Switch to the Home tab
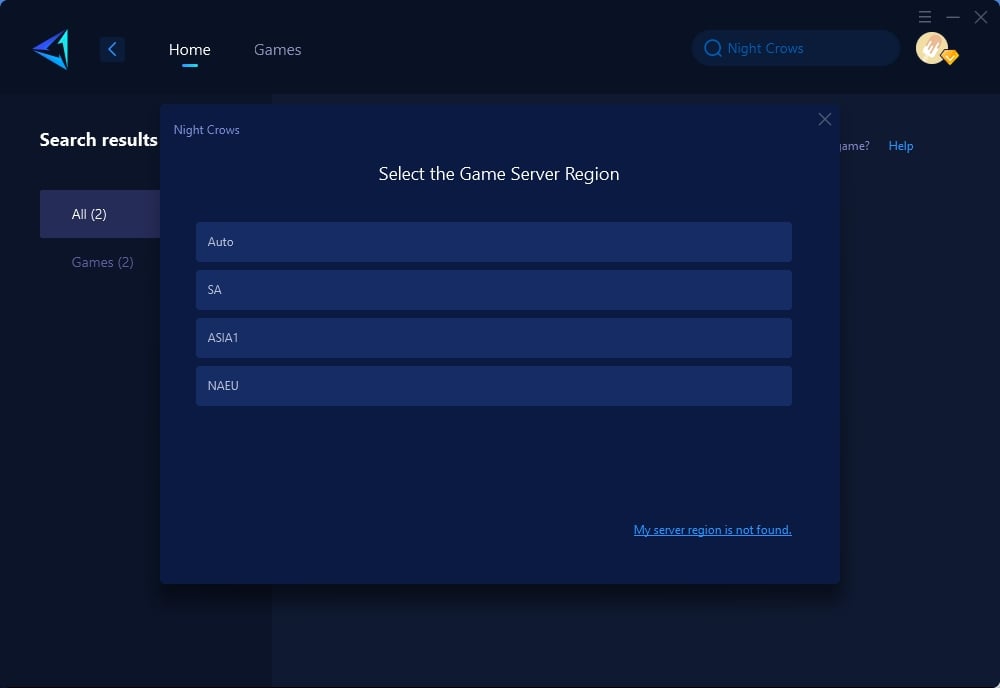 point(189,49)
